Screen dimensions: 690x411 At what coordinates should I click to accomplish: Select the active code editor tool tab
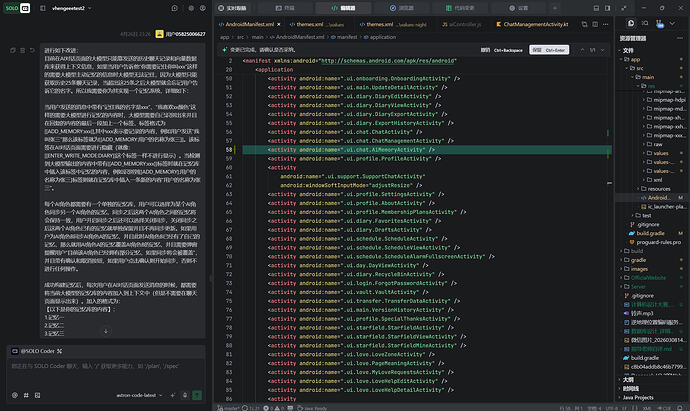click(x=343, y=8)
